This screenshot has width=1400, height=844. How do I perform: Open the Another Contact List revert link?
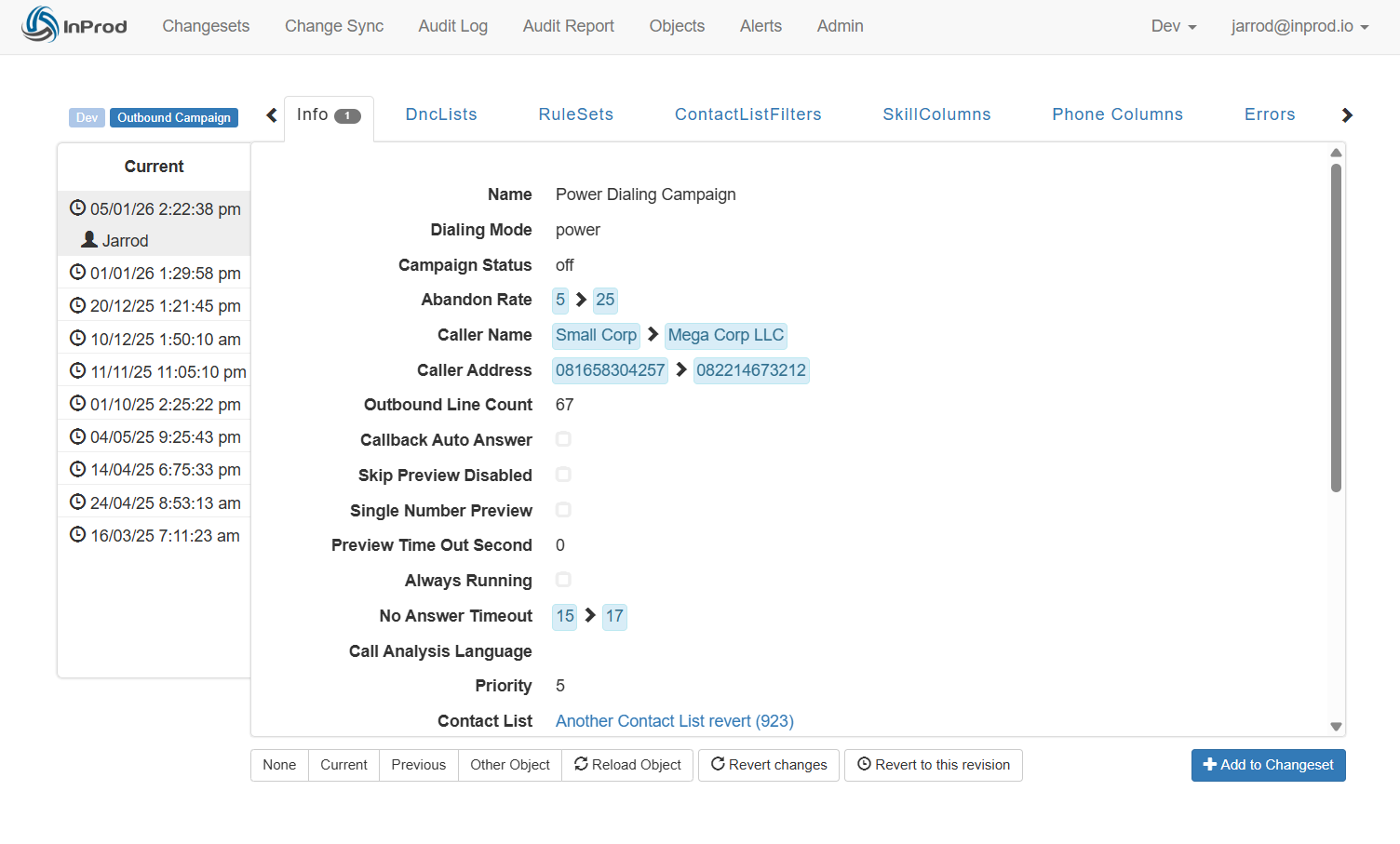[x=674, y=721]
